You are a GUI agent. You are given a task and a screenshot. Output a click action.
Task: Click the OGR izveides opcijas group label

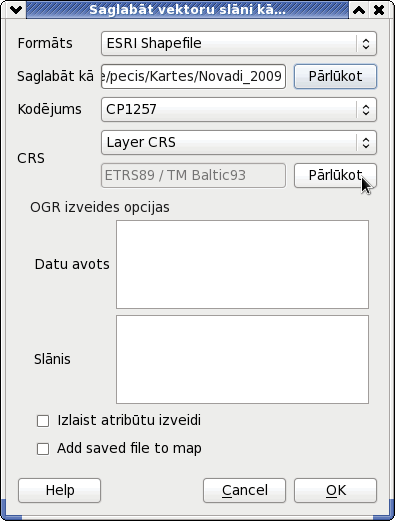pos(100,207)
